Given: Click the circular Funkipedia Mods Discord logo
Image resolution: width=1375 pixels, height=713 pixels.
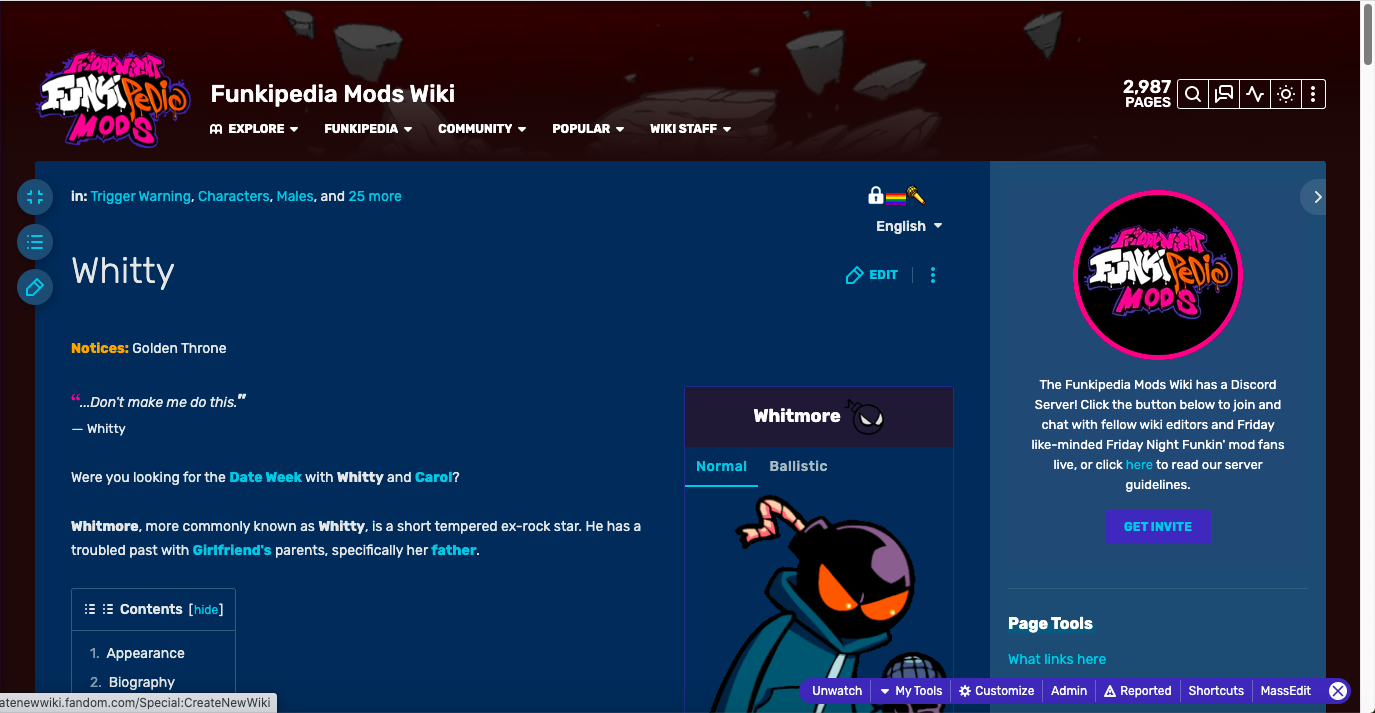Looking at the screenshot, I should [1157, 274].
